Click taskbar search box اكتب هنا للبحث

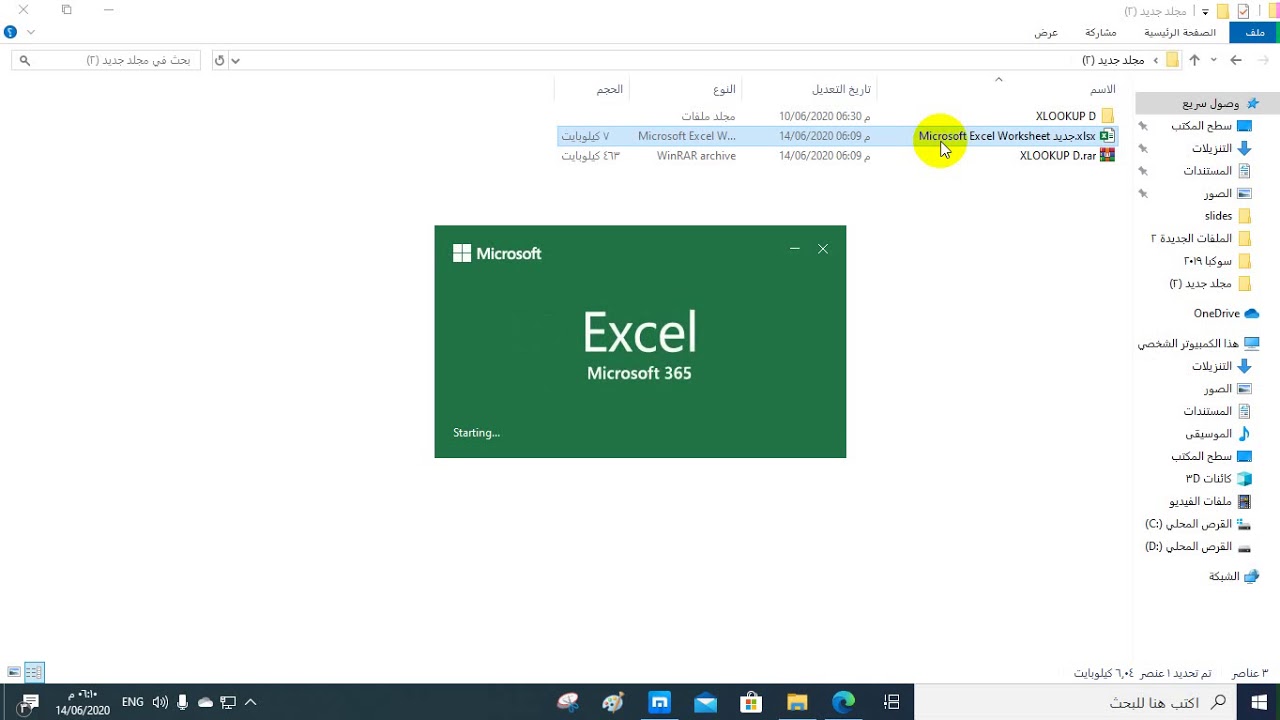click(x=1075, y=702)
